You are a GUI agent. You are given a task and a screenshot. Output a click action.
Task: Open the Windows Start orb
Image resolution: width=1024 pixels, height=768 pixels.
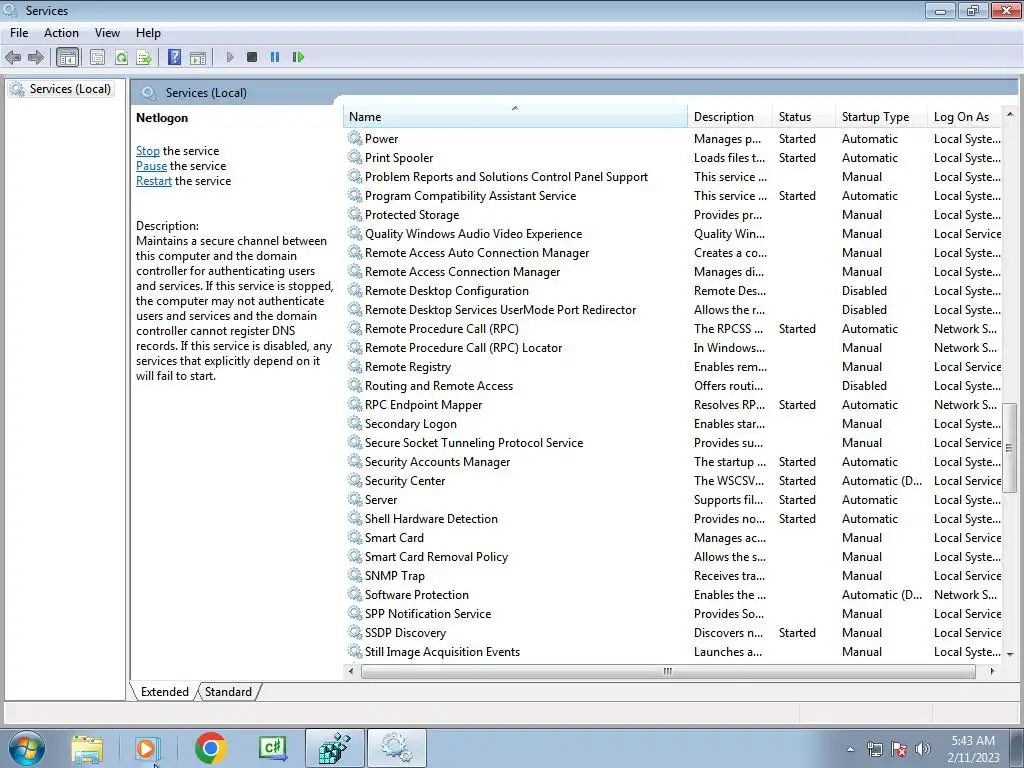(27, 748)
